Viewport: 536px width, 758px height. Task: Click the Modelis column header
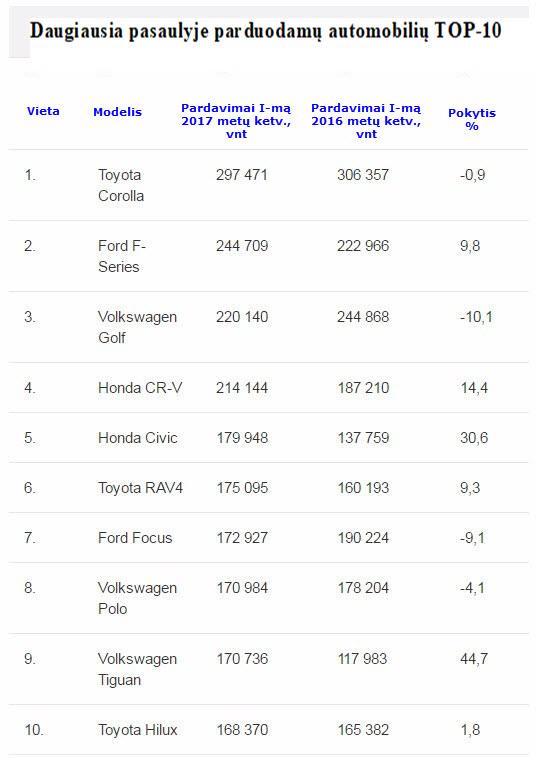117,112
